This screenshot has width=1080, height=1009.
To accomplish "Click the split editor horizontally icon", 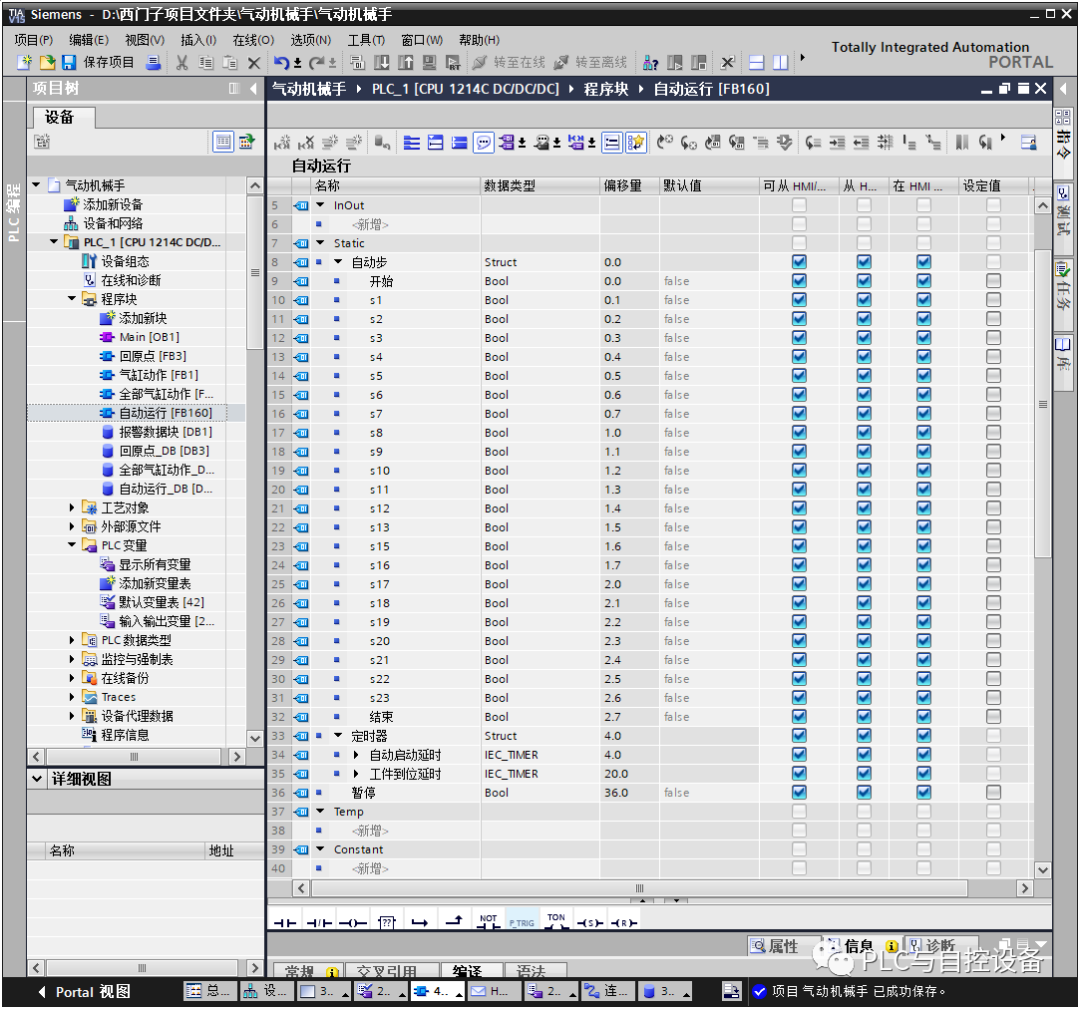I will 756,63.
